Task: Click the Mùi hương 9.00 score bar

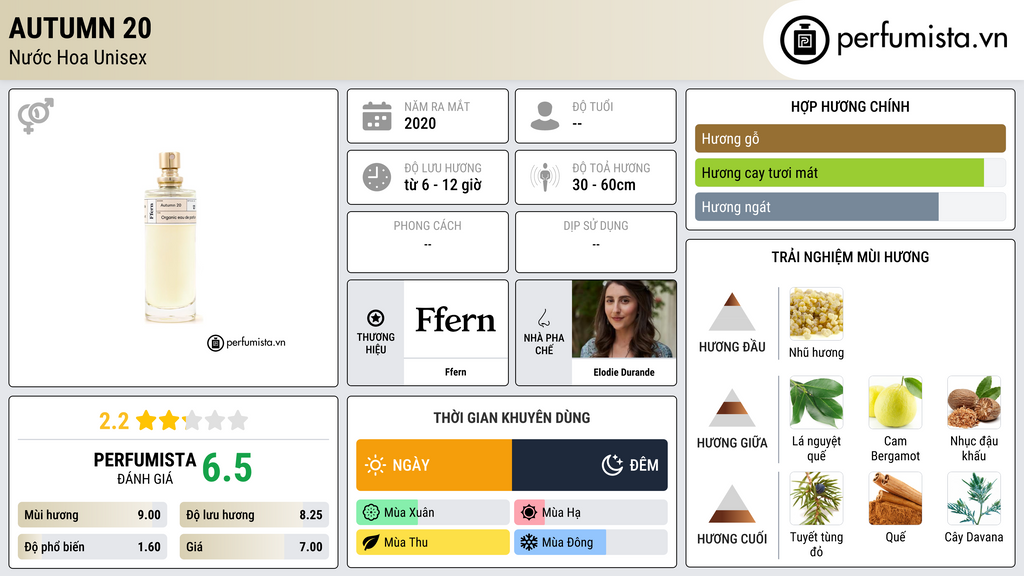Action: coord(93,515)
